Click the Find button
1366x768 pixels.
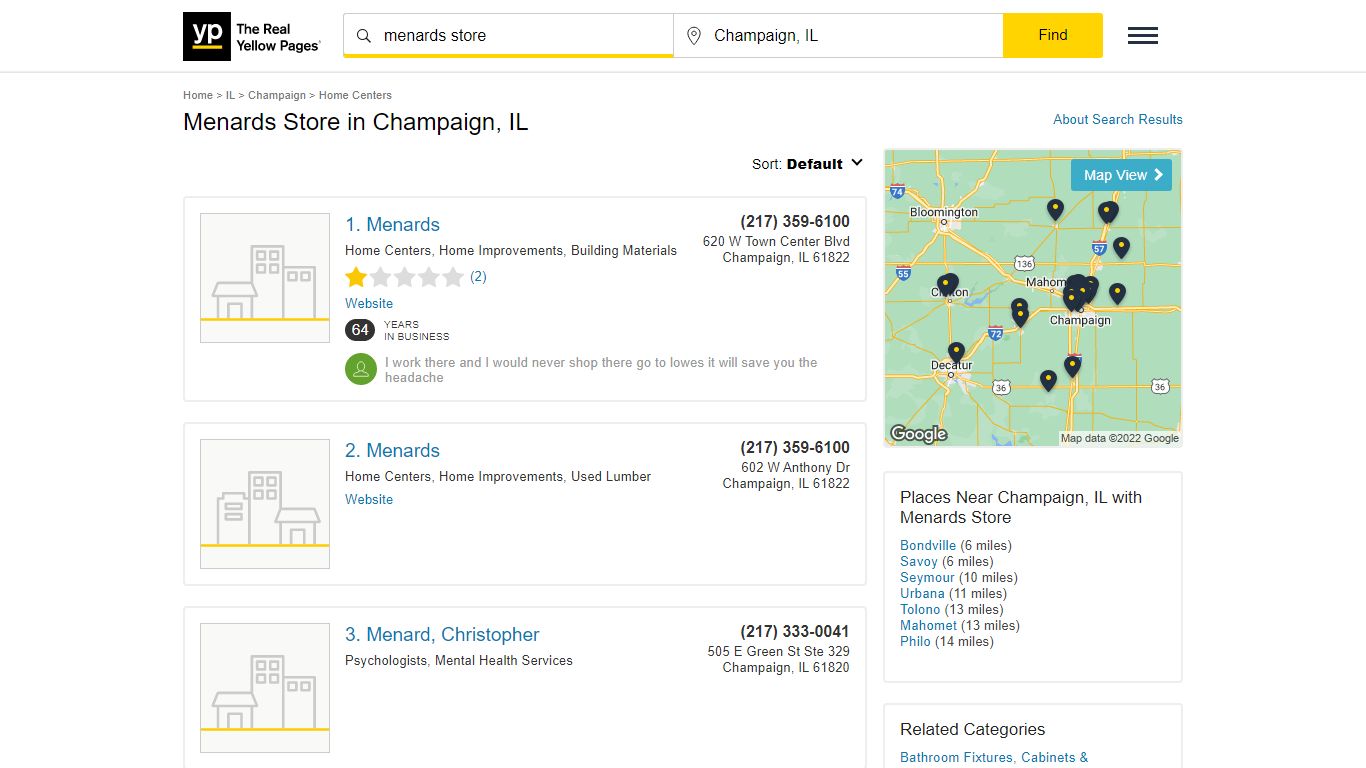[x=1053, y=35]
